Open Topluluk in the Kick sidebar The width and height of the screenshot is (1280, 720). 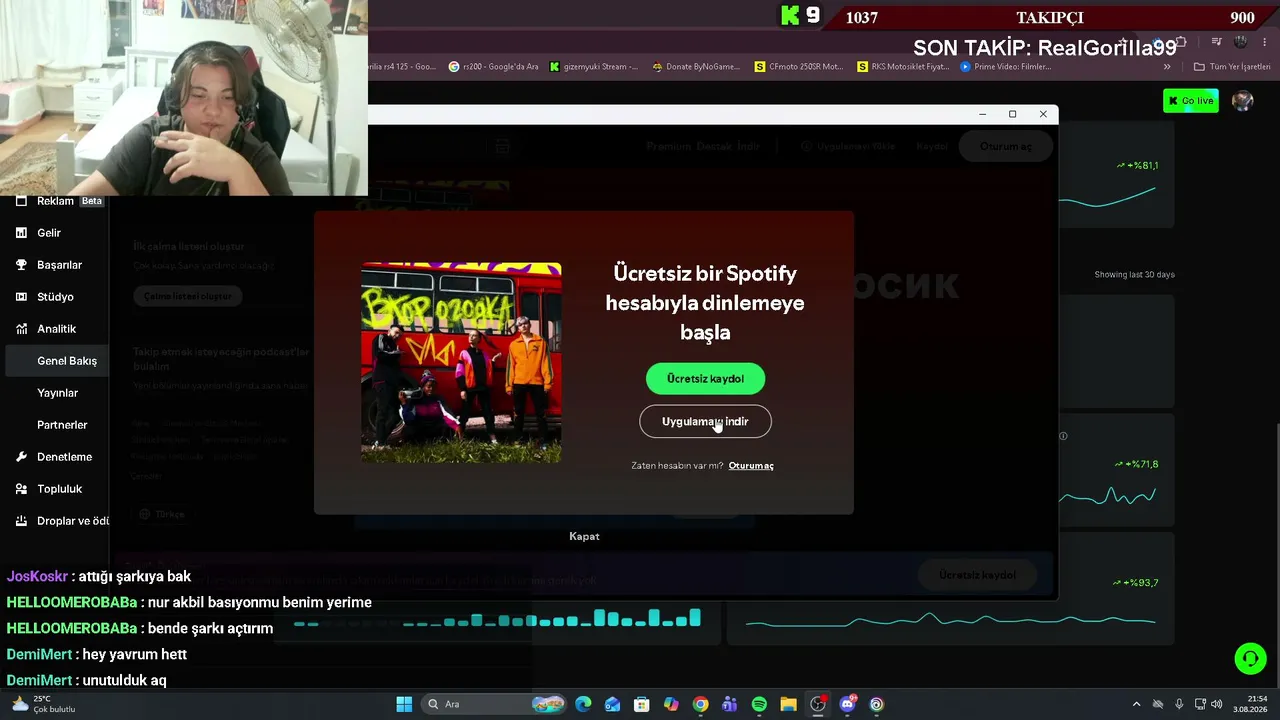[x=59, y=489]
